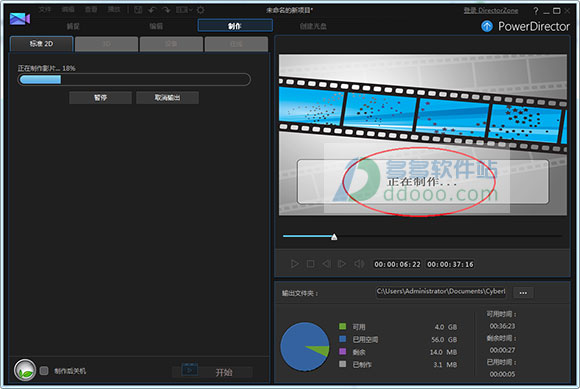Viewport: 580px width, 389px height.
Task: Click the Redo arrow in toolbar
Action: 166,10
